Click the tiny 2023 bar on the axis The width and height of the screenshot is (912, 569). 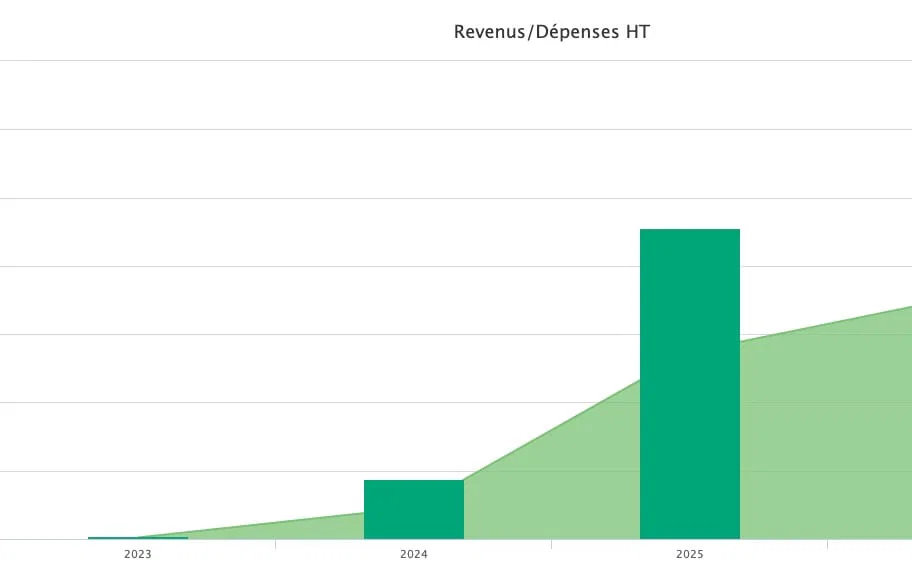click(137, 538)
